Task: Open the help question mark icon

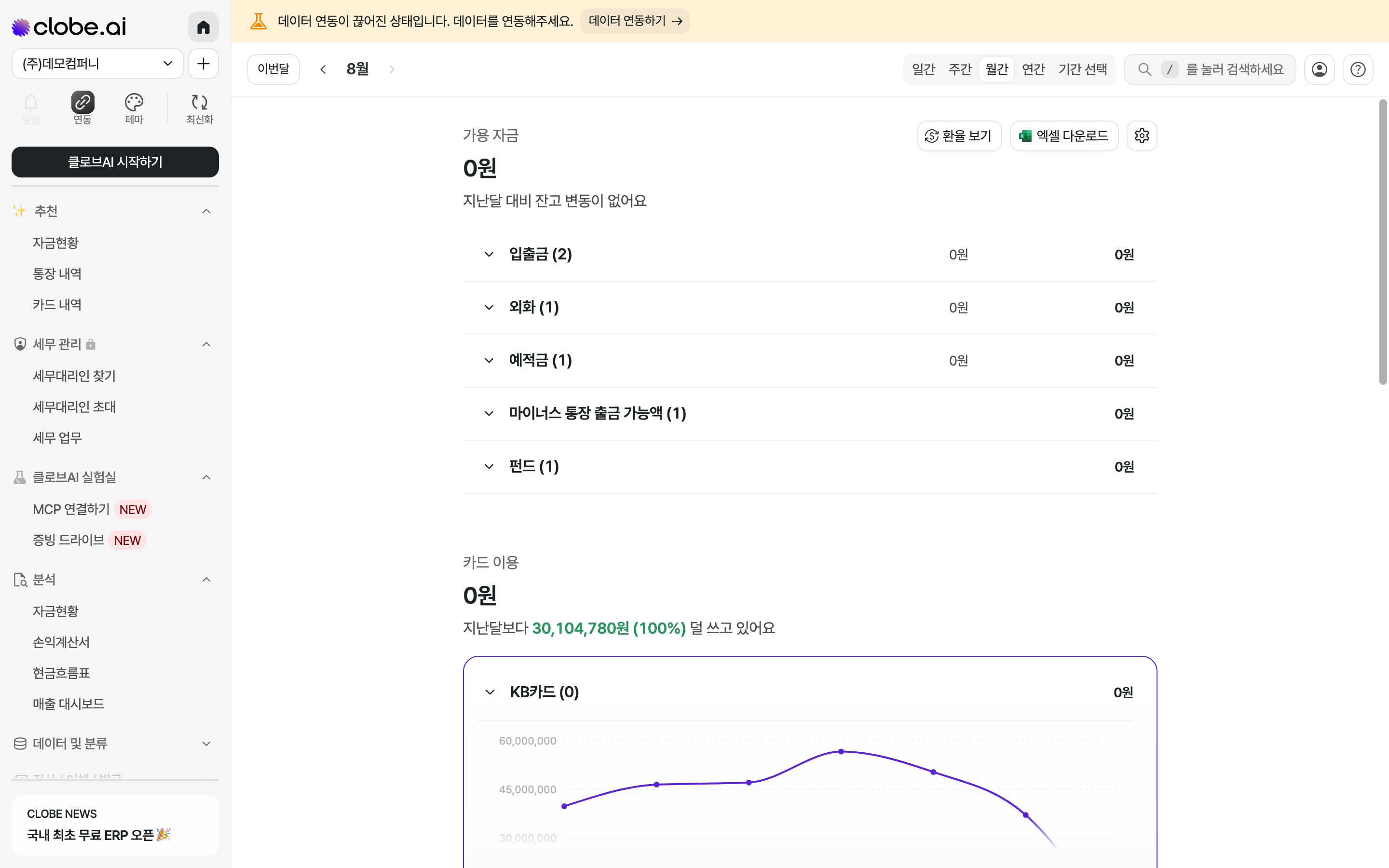Action: coord(1358,69)
